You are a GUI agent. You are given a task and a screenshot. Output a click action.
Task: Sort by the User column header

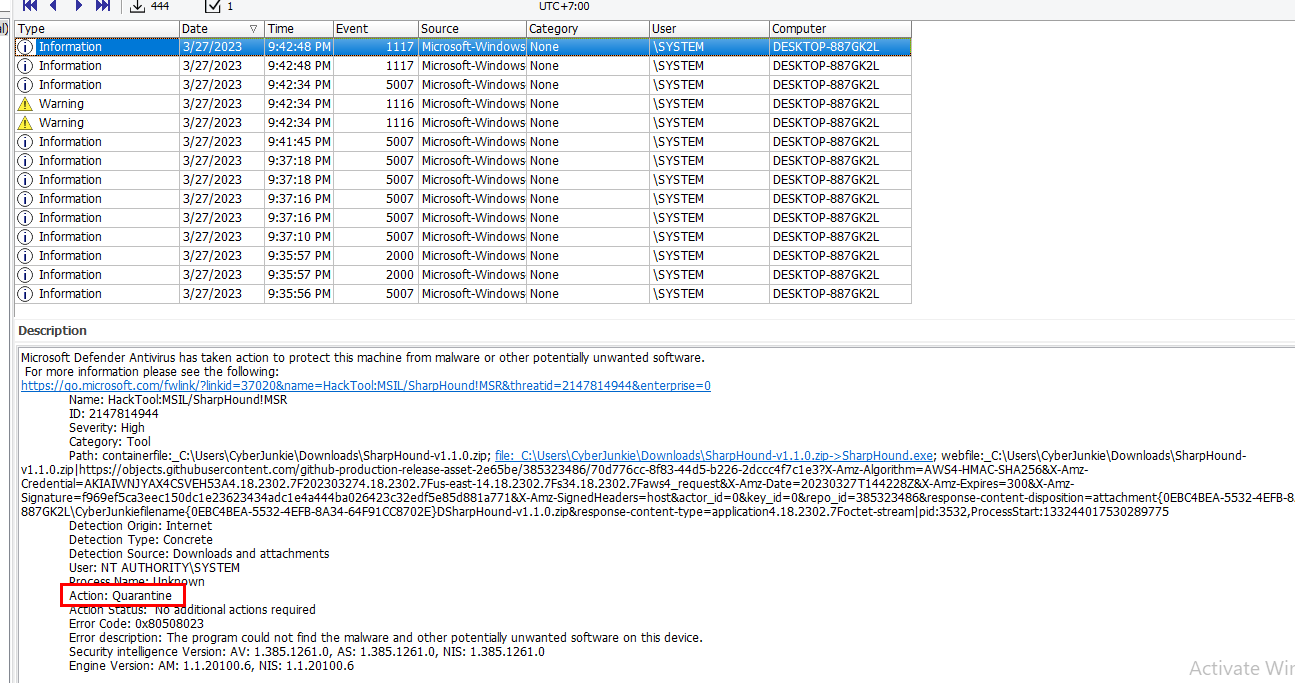[x=708, y=29]
